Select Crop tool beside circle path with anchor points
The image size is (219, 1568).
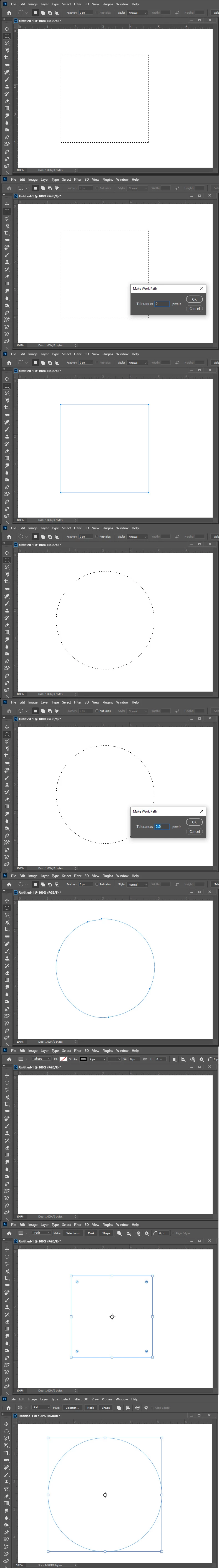pos(7,929)
